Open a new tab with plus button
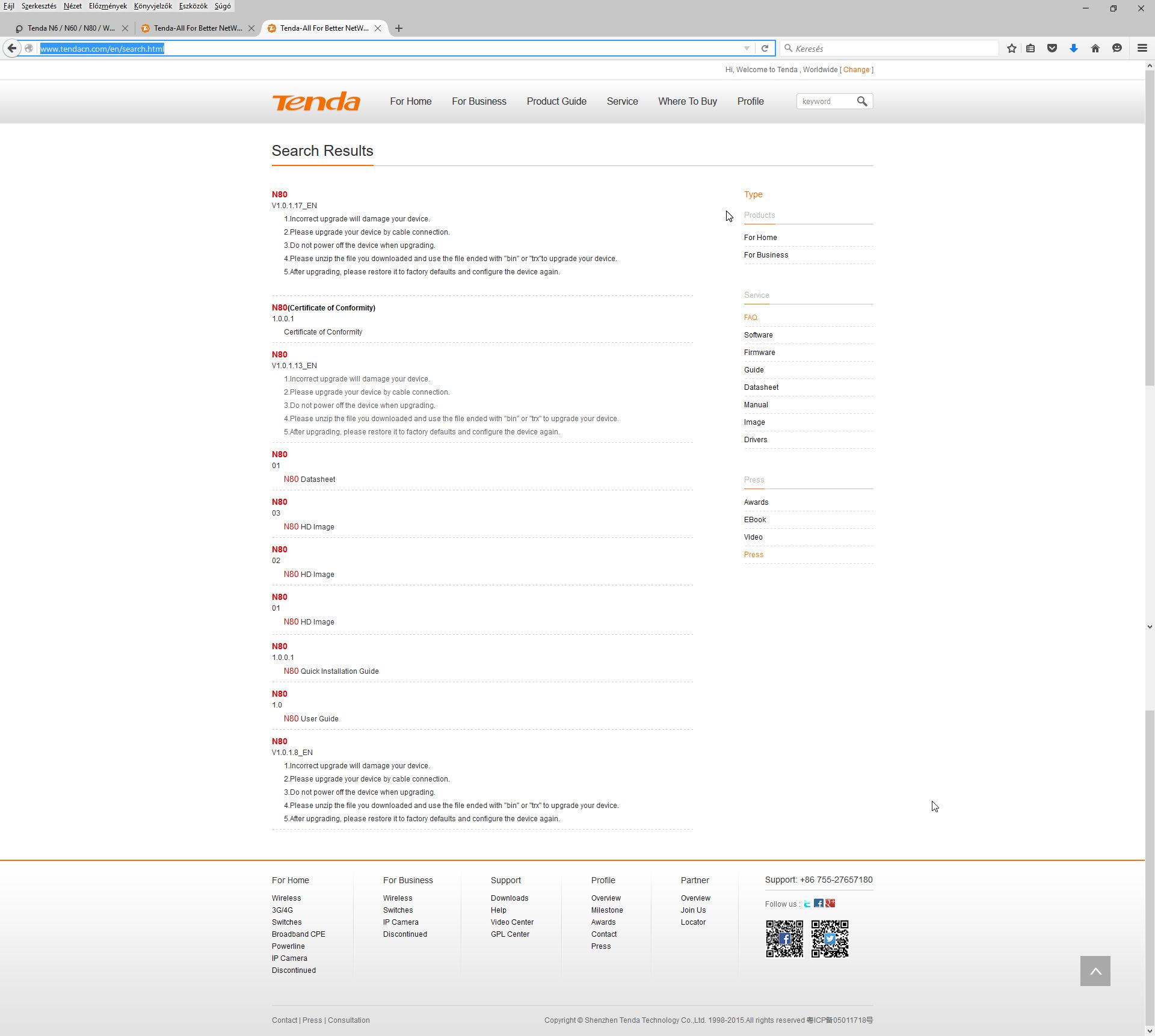 tap(398, 28)
